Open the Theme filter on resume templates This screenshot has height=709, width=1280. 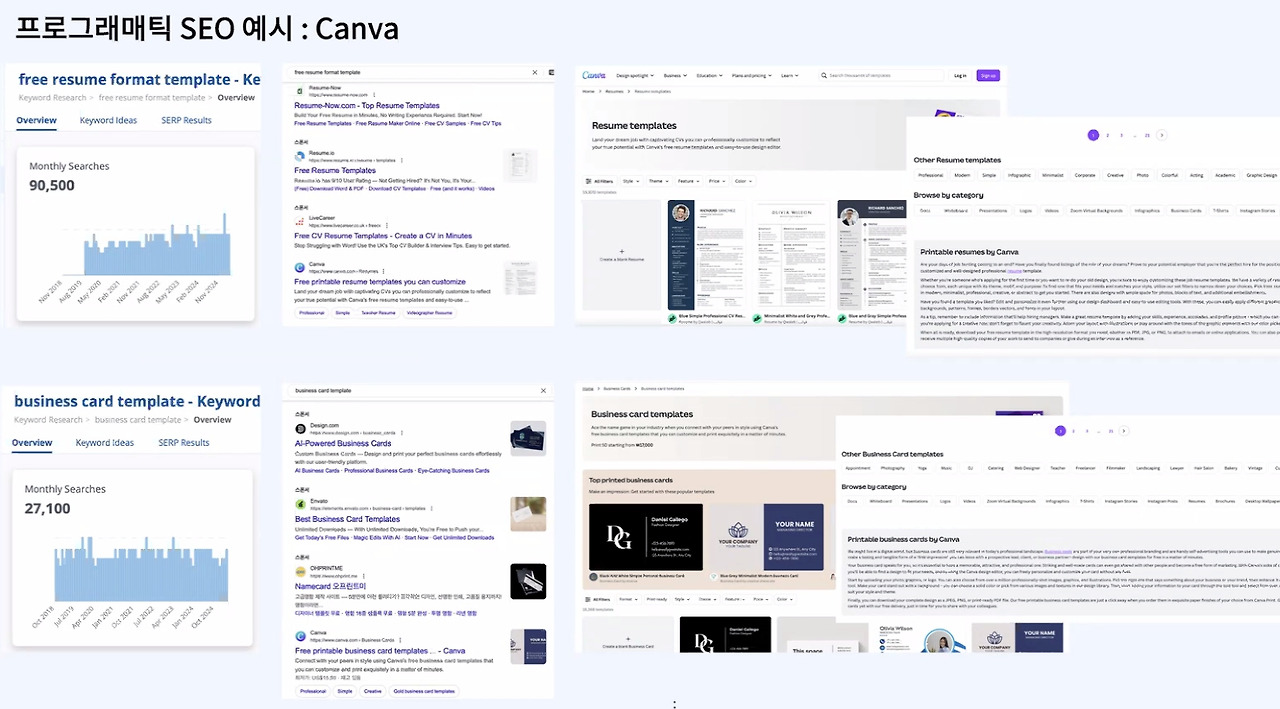tap(658, 181)
